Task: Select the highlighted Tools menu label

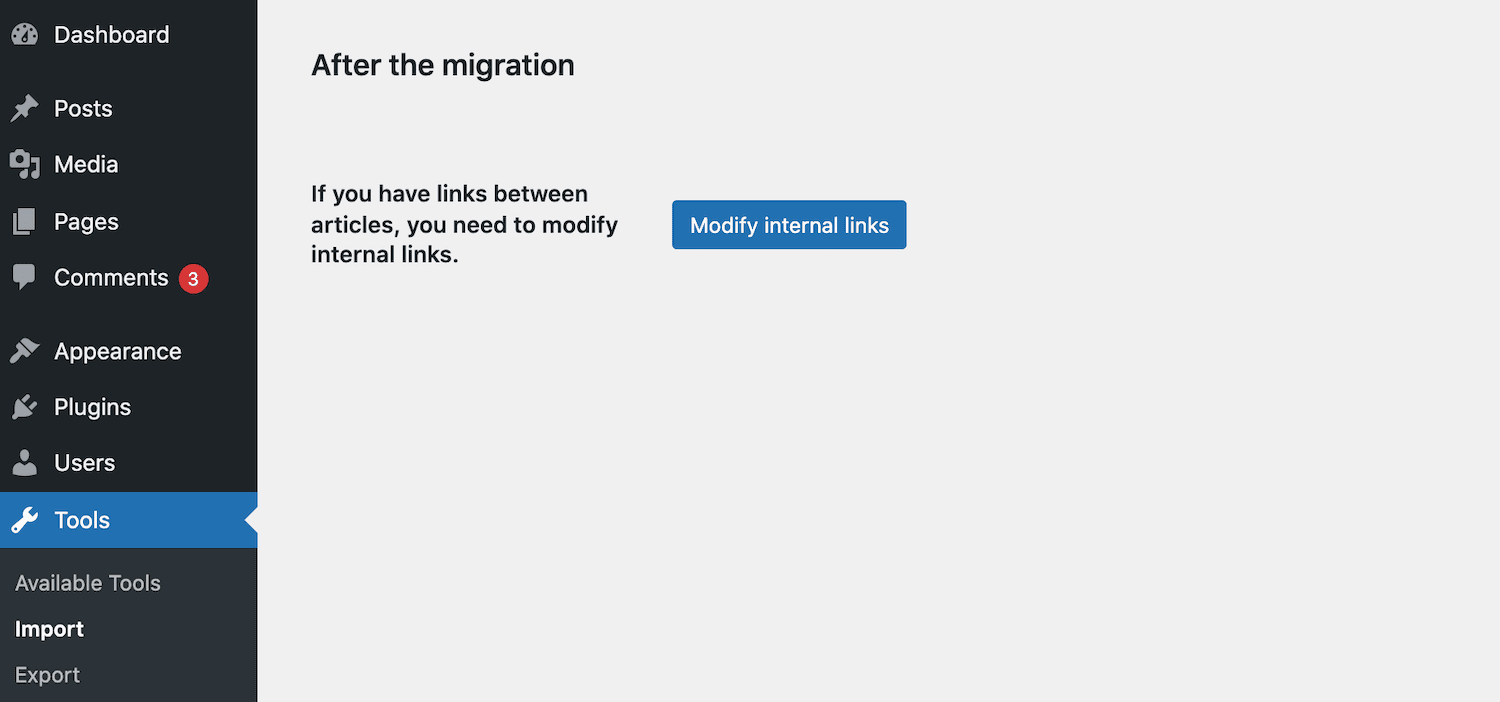Action: (x=82, y=520)
